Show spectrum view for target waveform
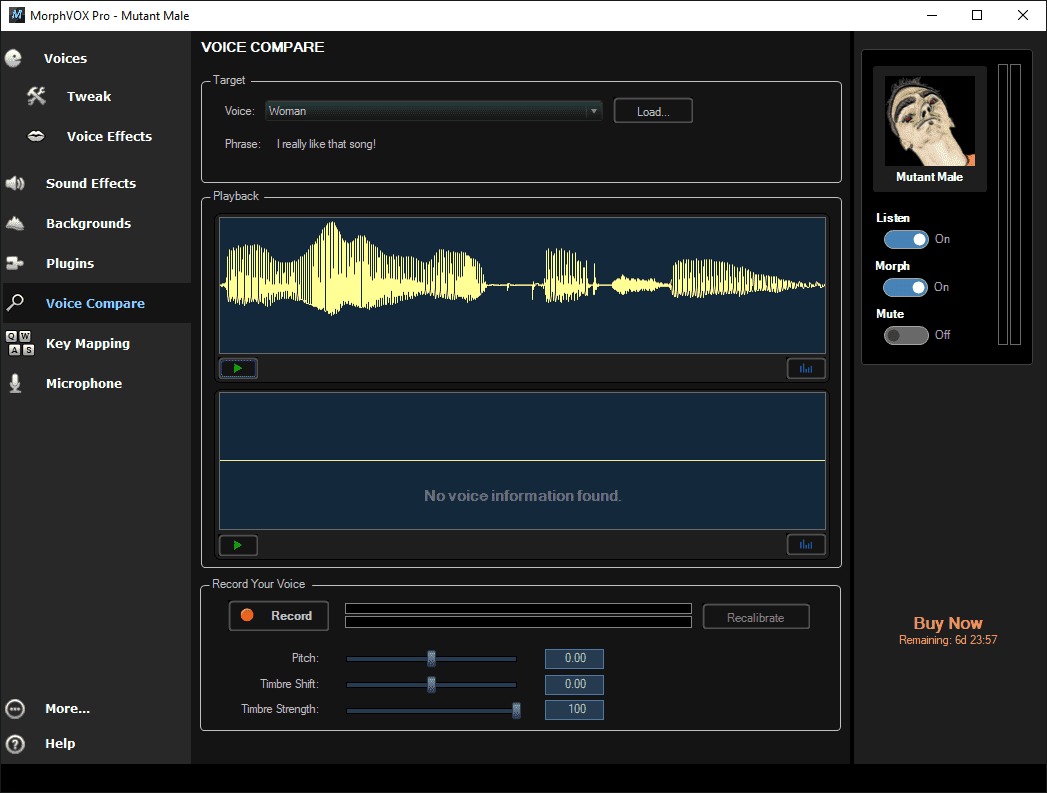 click(806, 368)
